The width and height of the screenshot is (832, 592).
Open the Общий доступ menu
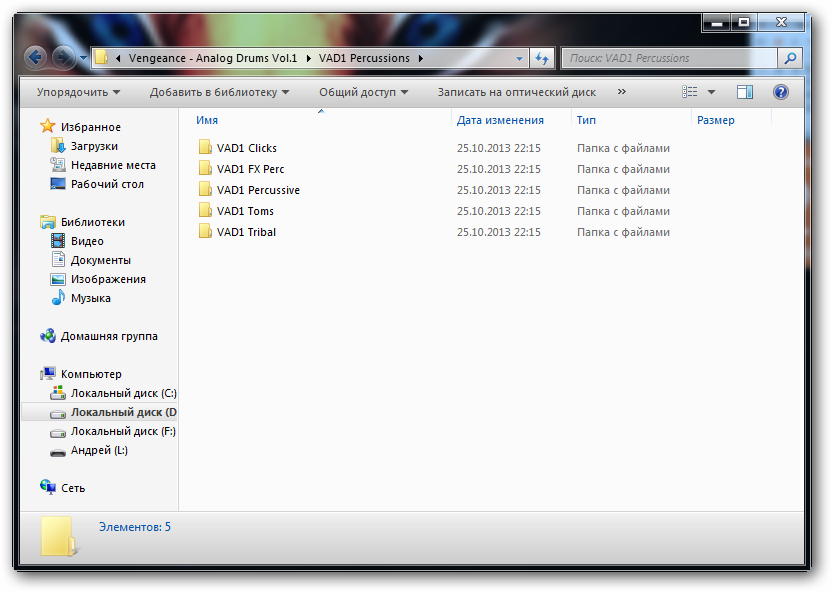pyautogui.click(x=364, y=92)
